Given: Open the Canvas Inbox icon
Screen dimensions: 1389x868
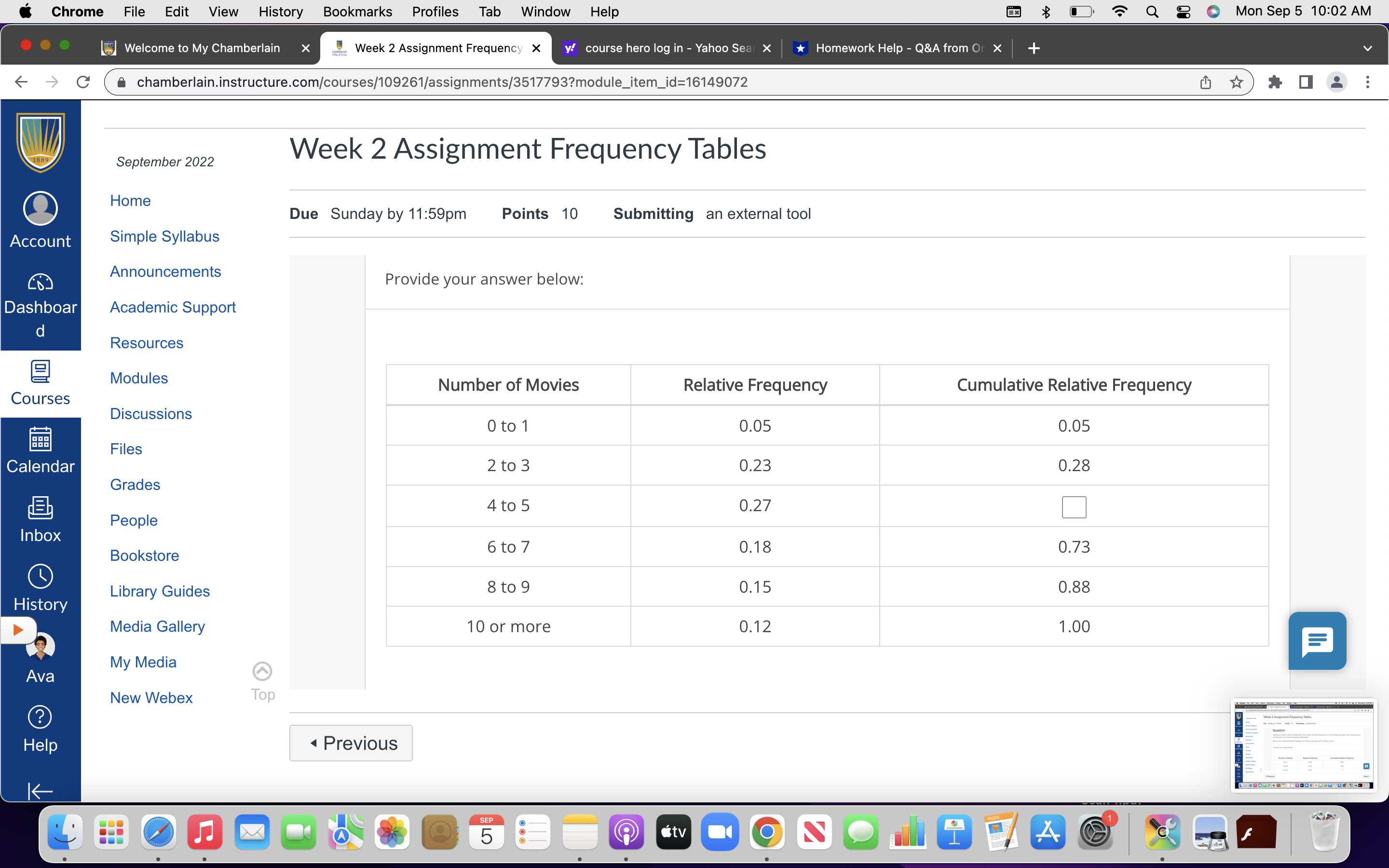Looking at the screenshot, I should 40,508.
